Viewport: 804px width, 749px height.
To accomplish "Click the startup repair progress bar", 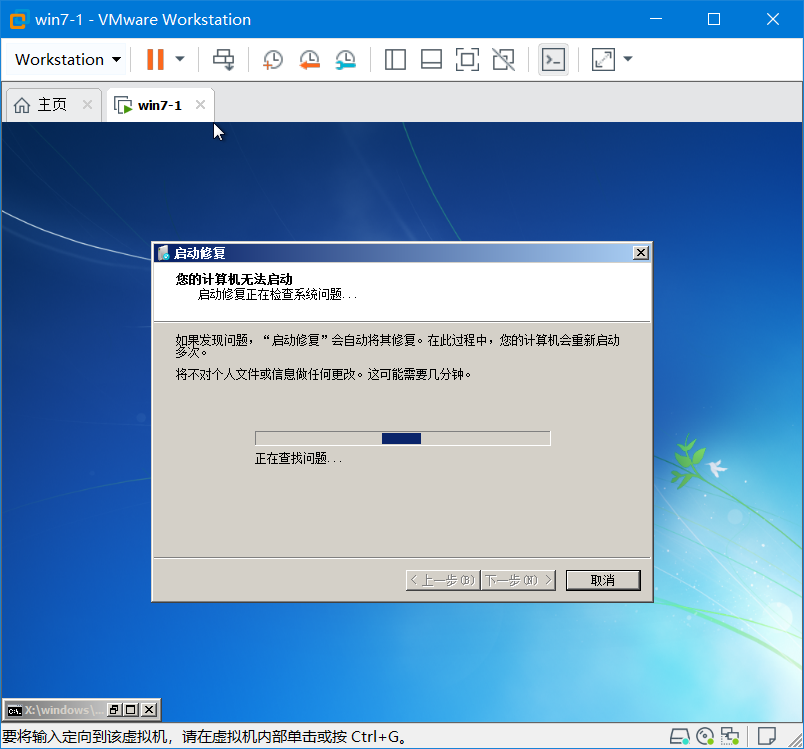I will [x=403, y=438].
